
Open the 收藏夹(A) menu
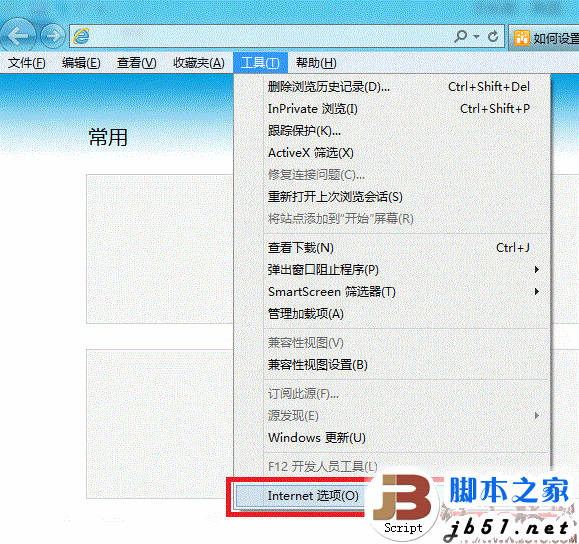pyautogui.click(x=199, y=63)
